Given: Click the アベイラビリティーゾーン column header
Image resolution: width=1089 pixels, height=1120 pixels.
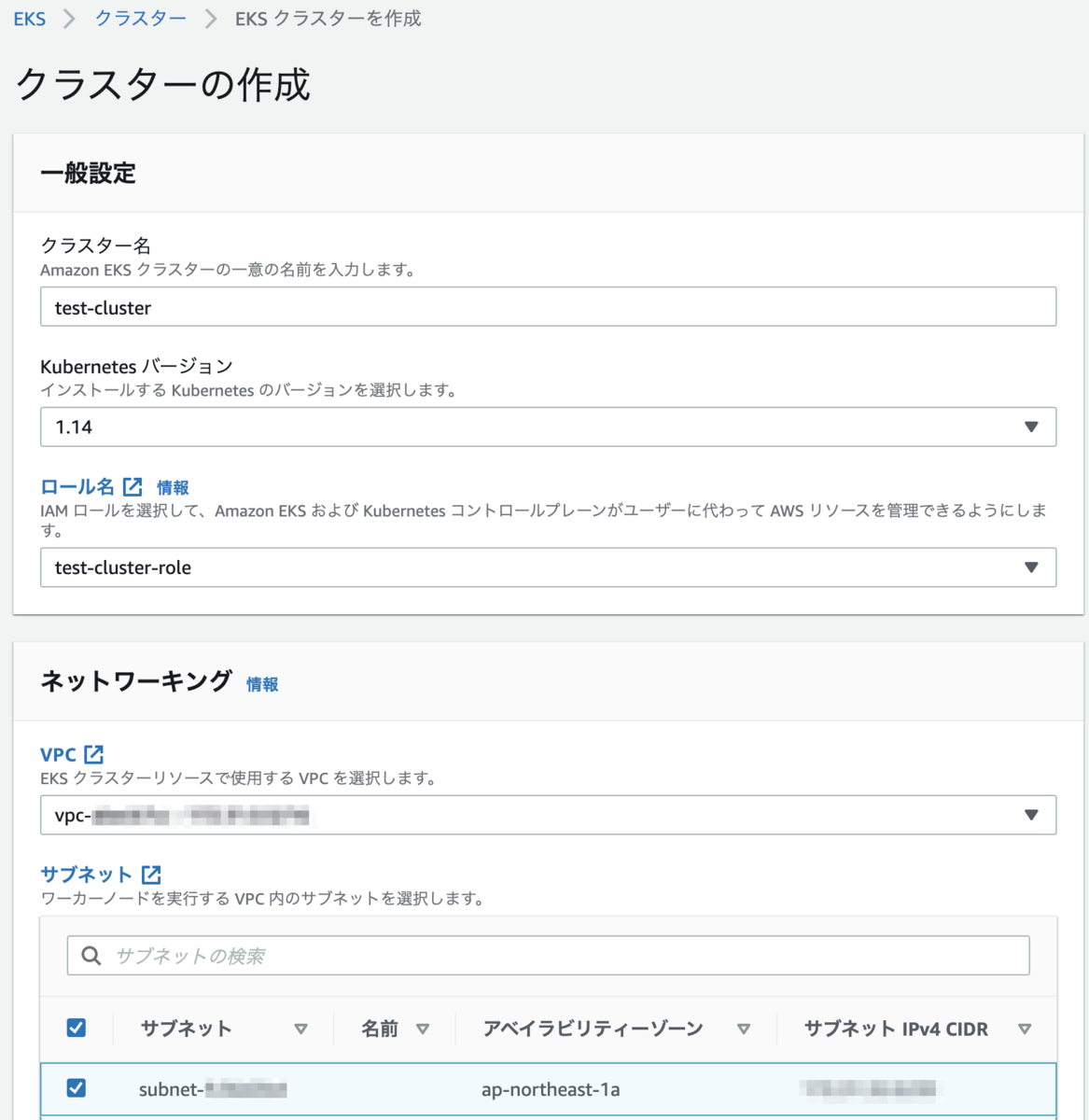Looking at the screenshot, I should point(593,1029).
